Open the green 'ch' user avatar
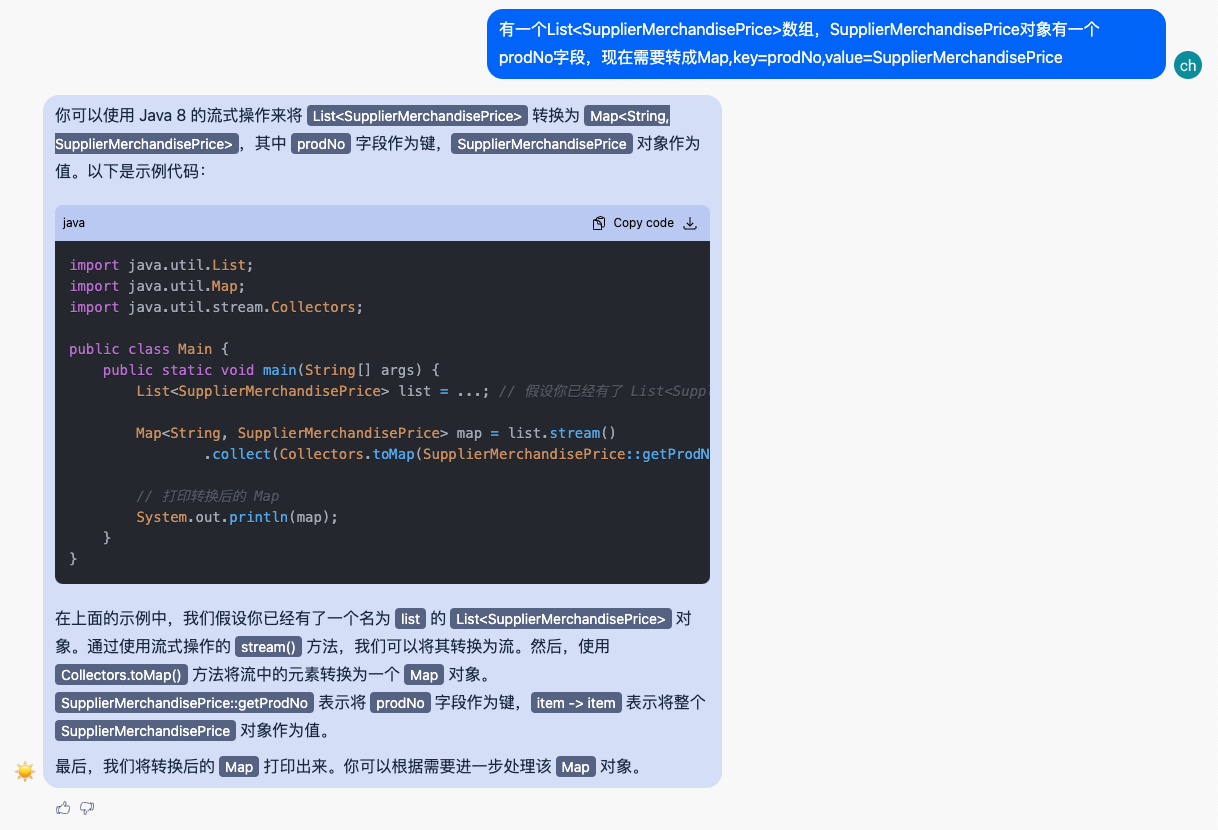 (1187, 65)
